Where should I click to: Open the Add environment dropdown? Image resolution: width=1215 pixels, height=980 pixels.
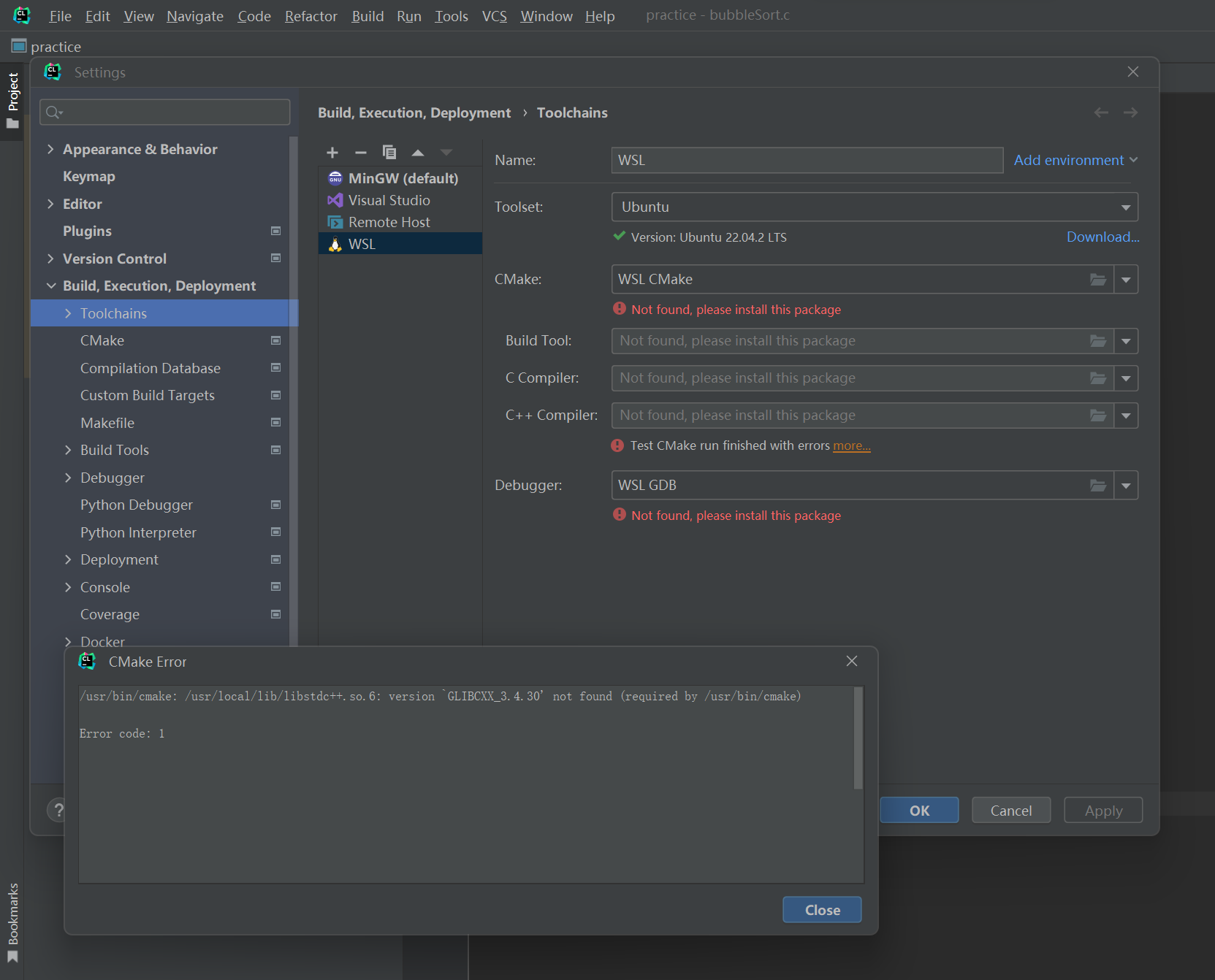coord(1074,160)
